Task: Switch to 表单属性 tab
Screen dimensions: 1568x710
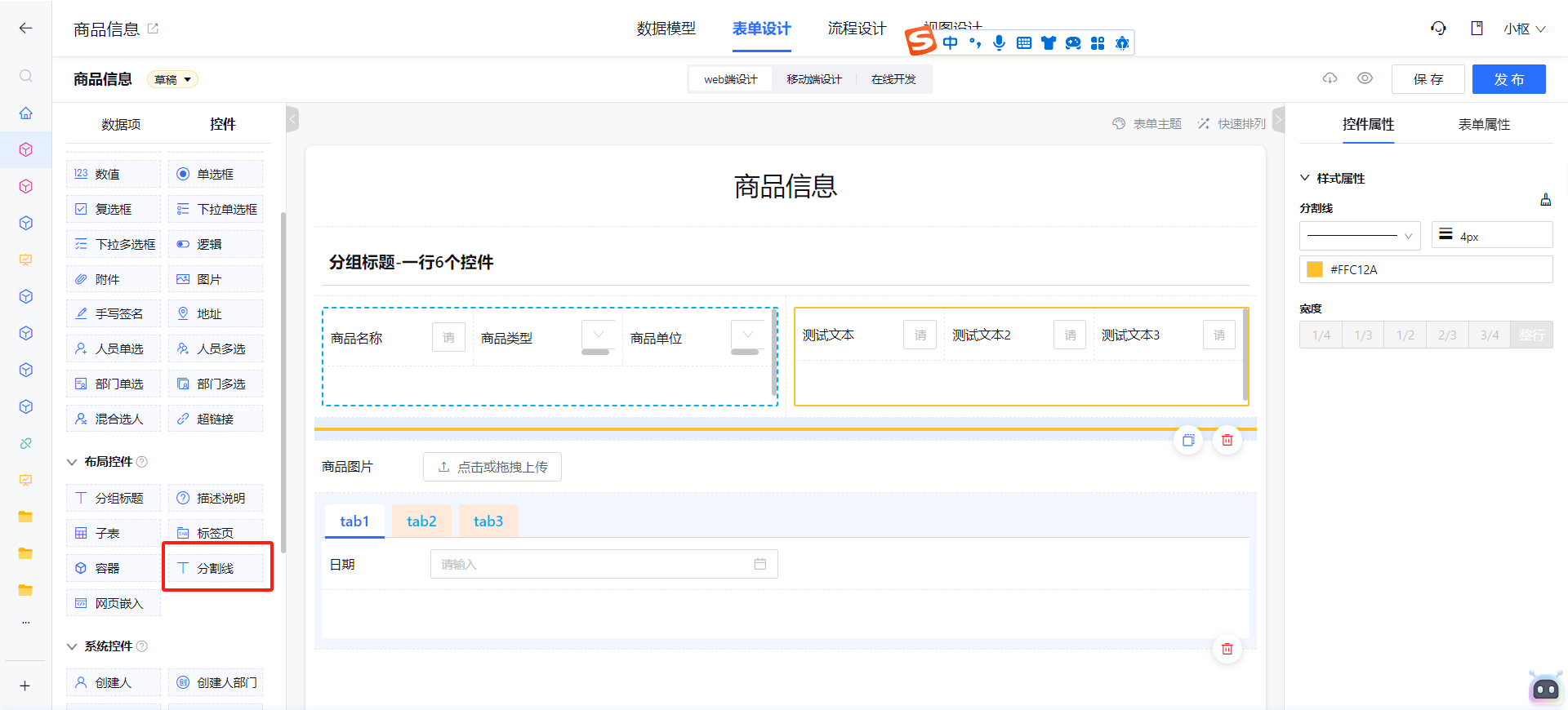Action: coord(1484,124)
